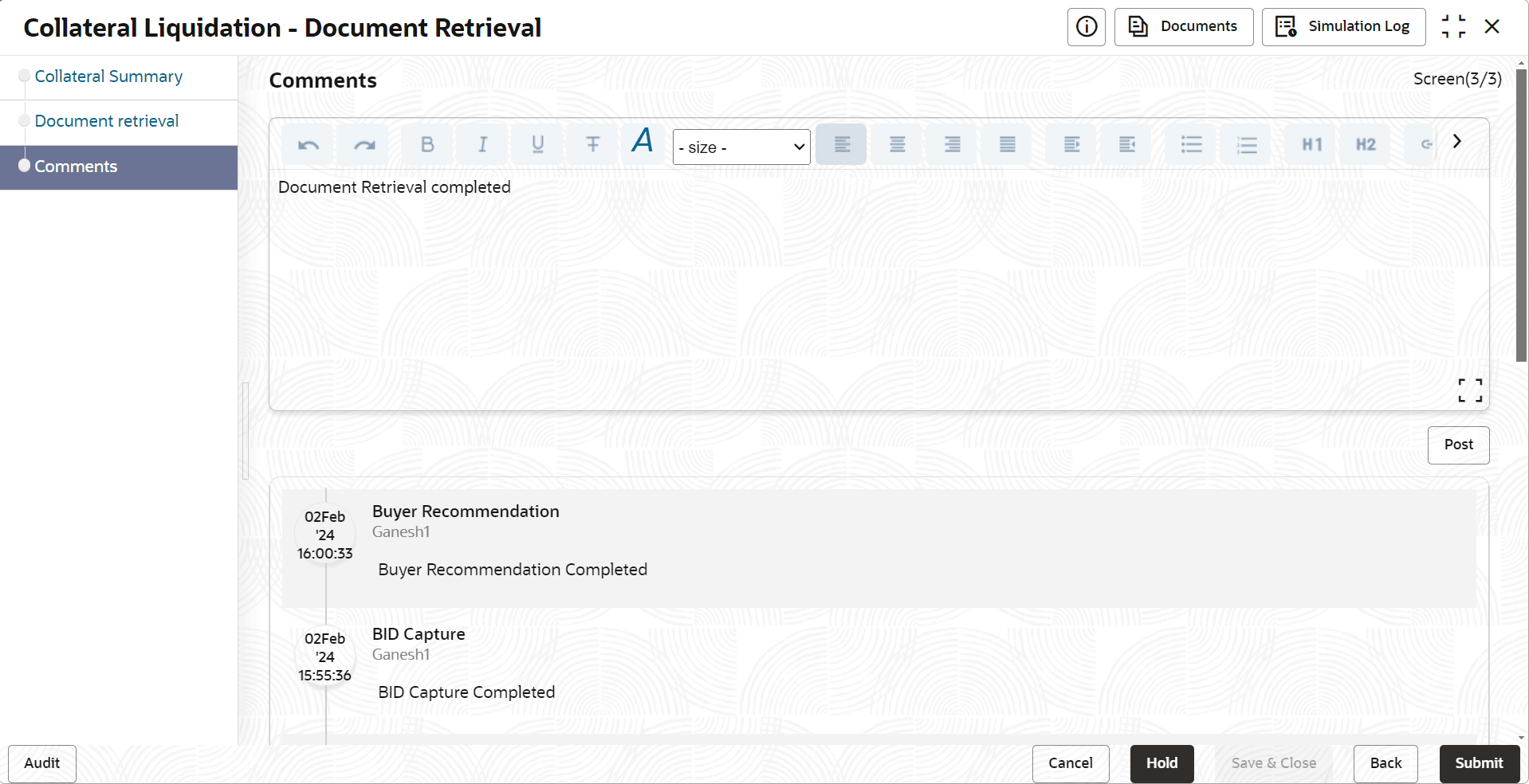Image resolution: width=1529 pixels, height=784 pixels.
Task: Open the font color A tool
Action: 643,141
